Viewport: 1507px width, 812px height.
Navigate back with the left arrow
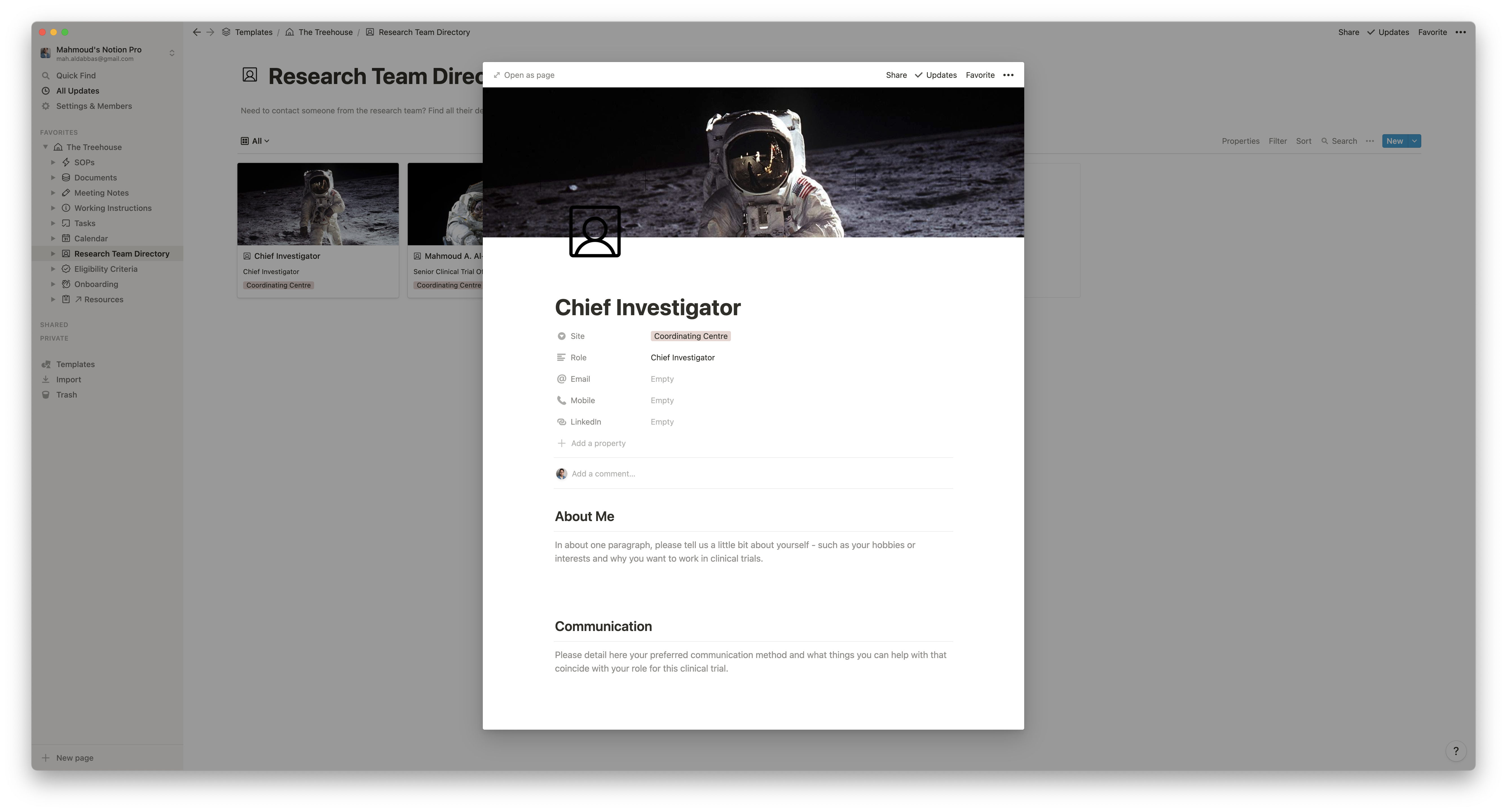(197, 32)
